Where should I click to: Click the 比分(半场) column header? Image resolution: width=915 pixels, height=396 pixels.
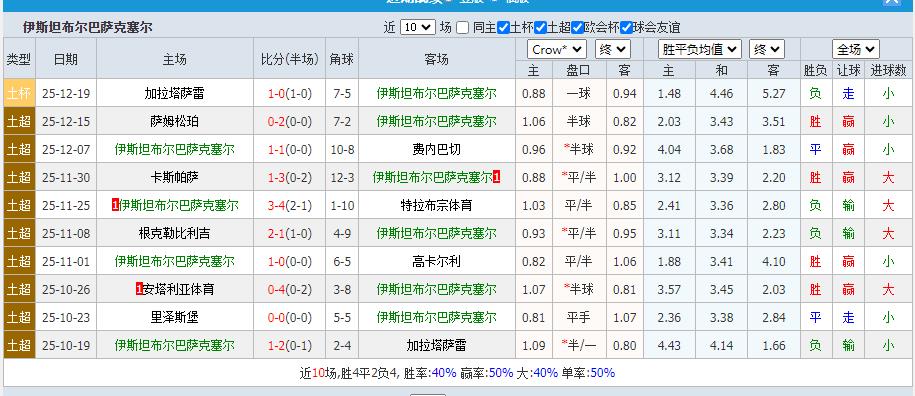[x=290, y=59]
